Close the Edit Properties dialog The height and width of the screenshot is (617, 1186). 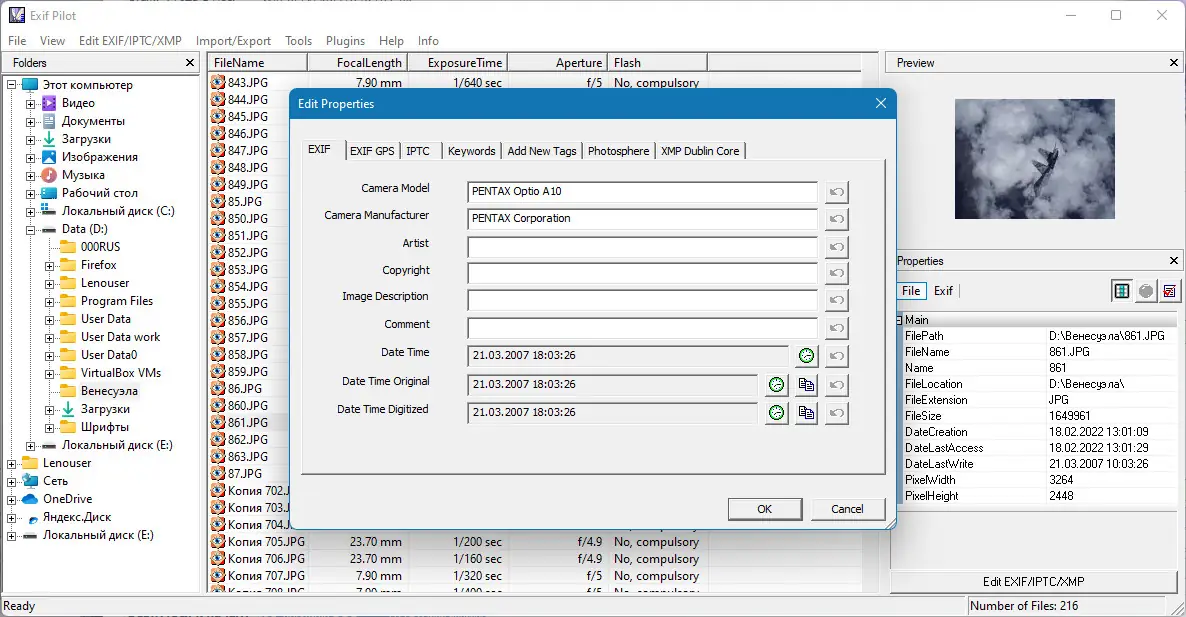click(x=880, y=104)
